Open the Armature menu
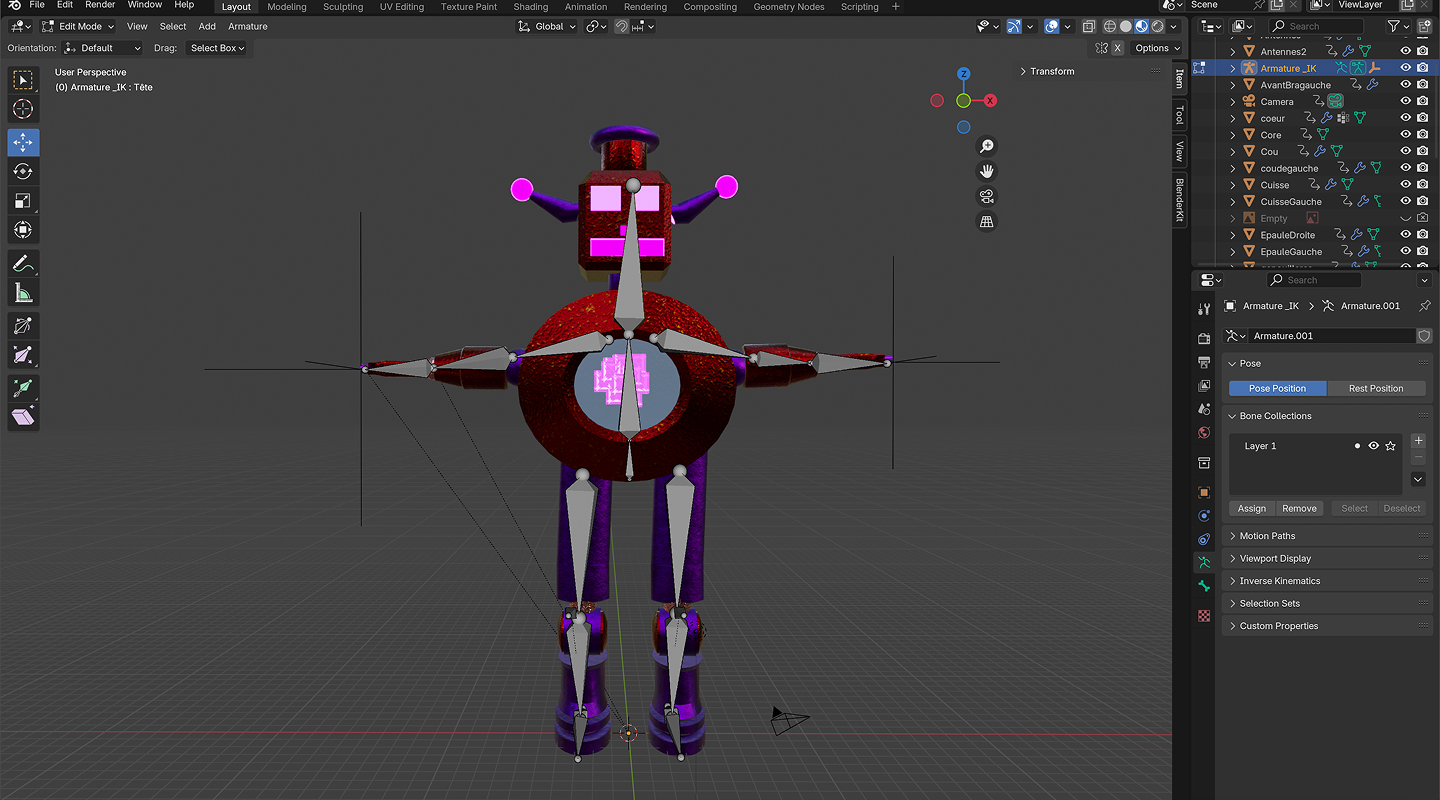The height and width of the screenshot is (800, 1440). (247, 26)
